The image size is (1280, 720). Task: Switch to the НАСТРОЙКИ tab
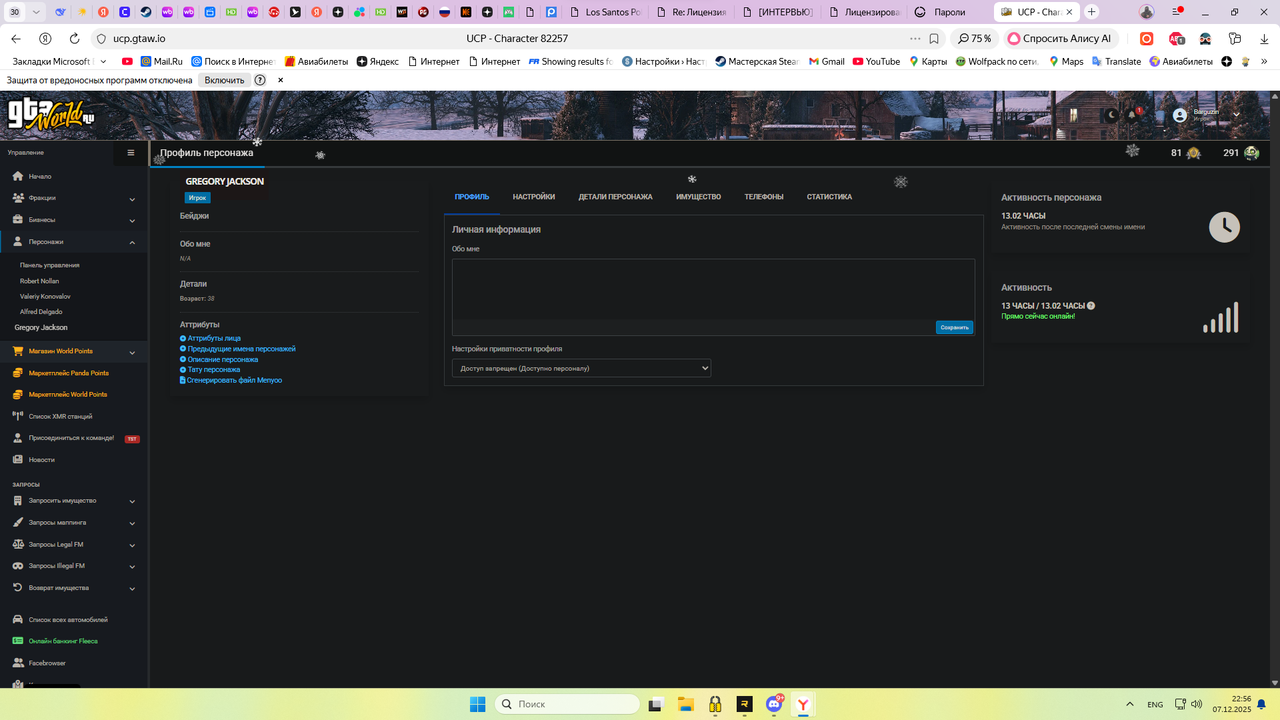tap(534, 197)
